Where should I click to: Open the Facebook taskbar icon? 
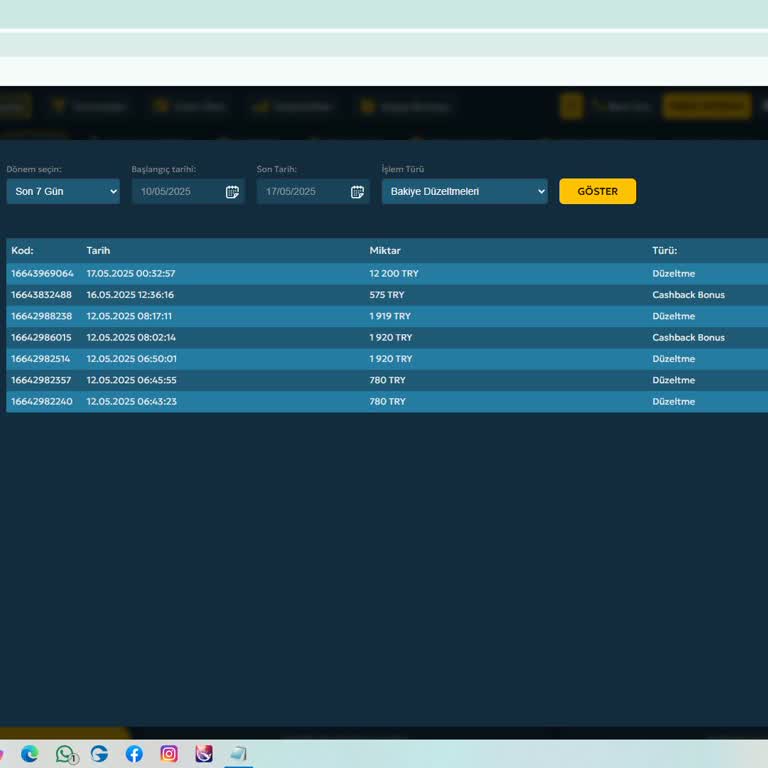point(134,754)
